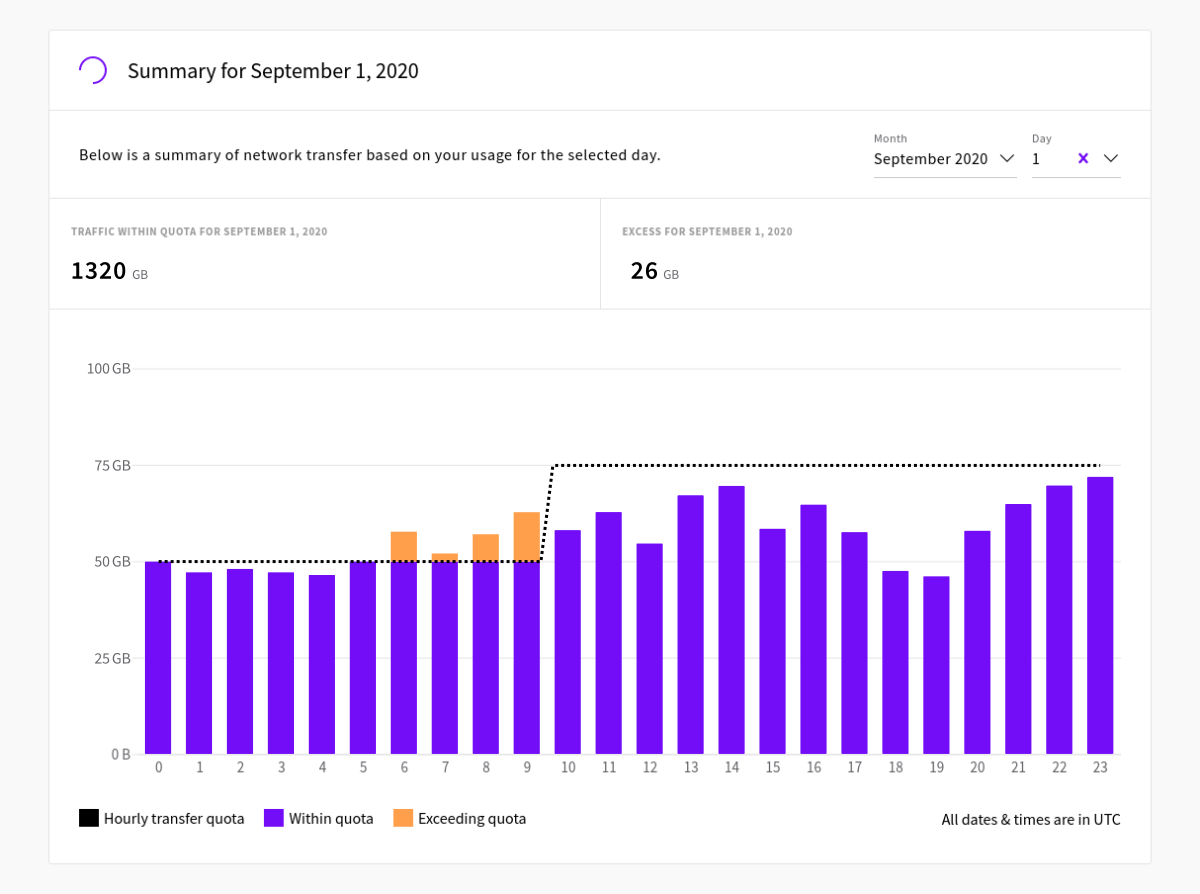1200x894 pixels.
Task: Click the Hourly transfer quota legend label
Action: 174,819
